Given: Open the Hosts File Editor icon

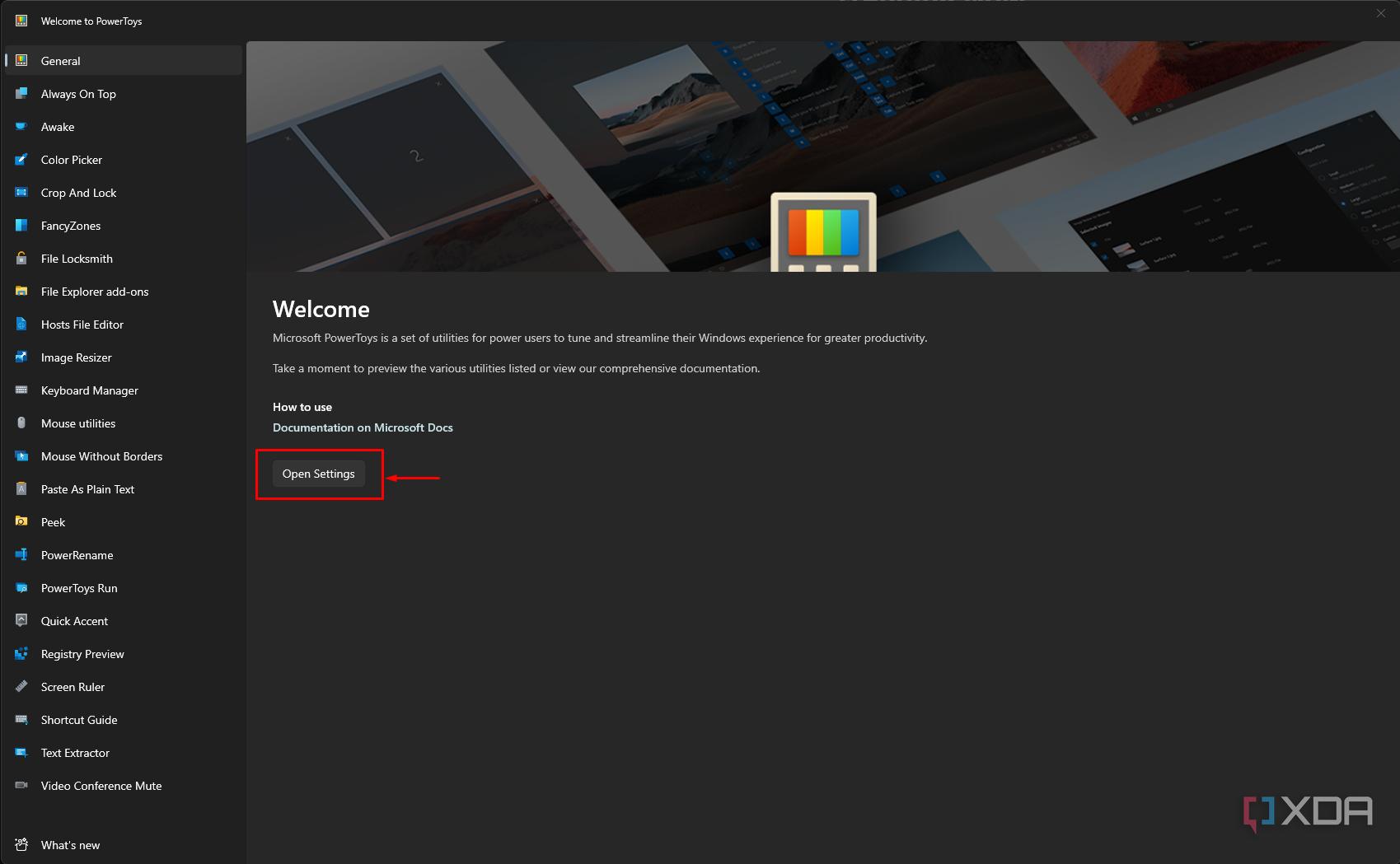Looking at the screenshot, I should (x=21, y=325).
